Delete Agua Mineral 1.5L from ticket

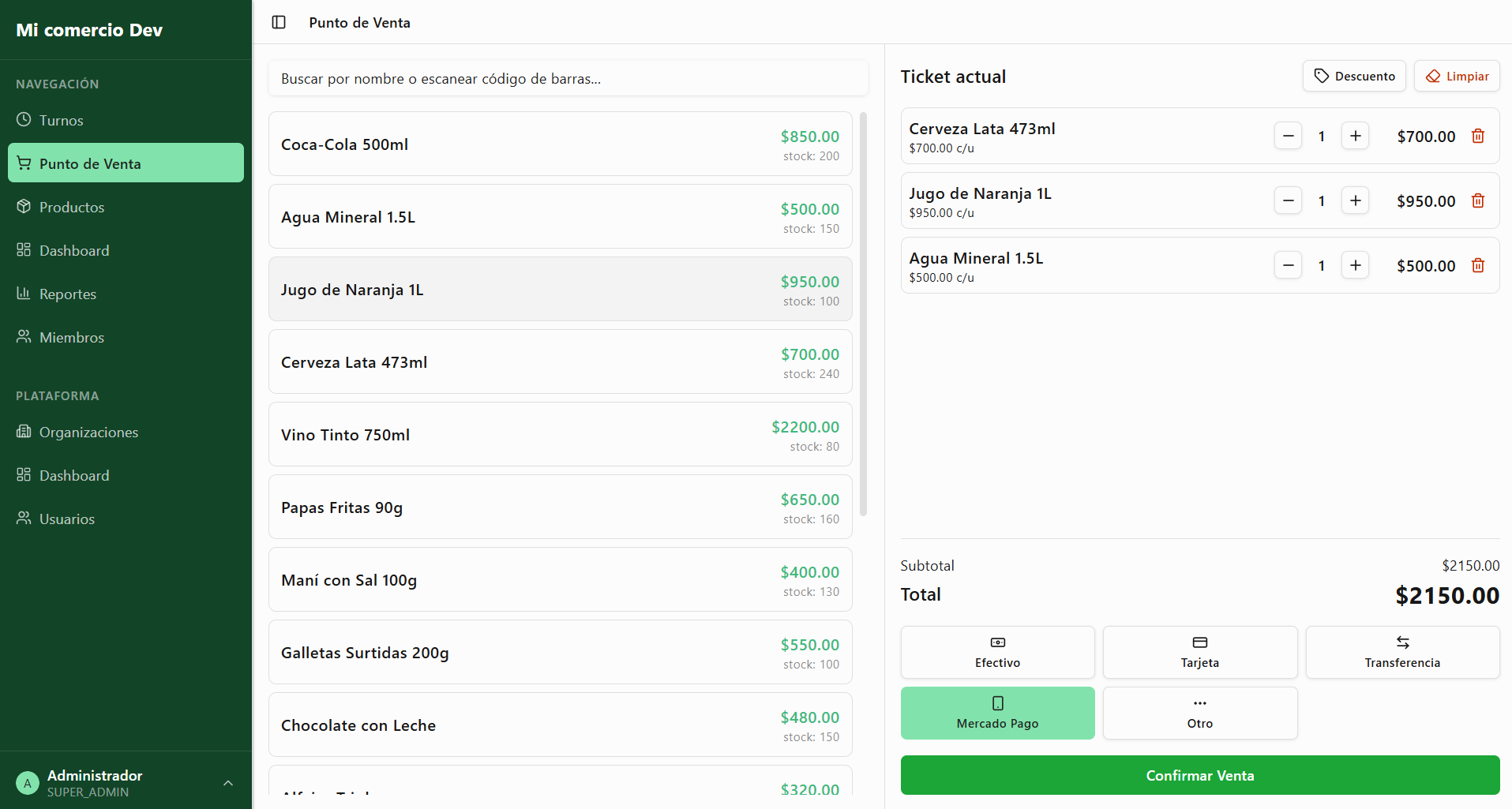[1478, 265]
